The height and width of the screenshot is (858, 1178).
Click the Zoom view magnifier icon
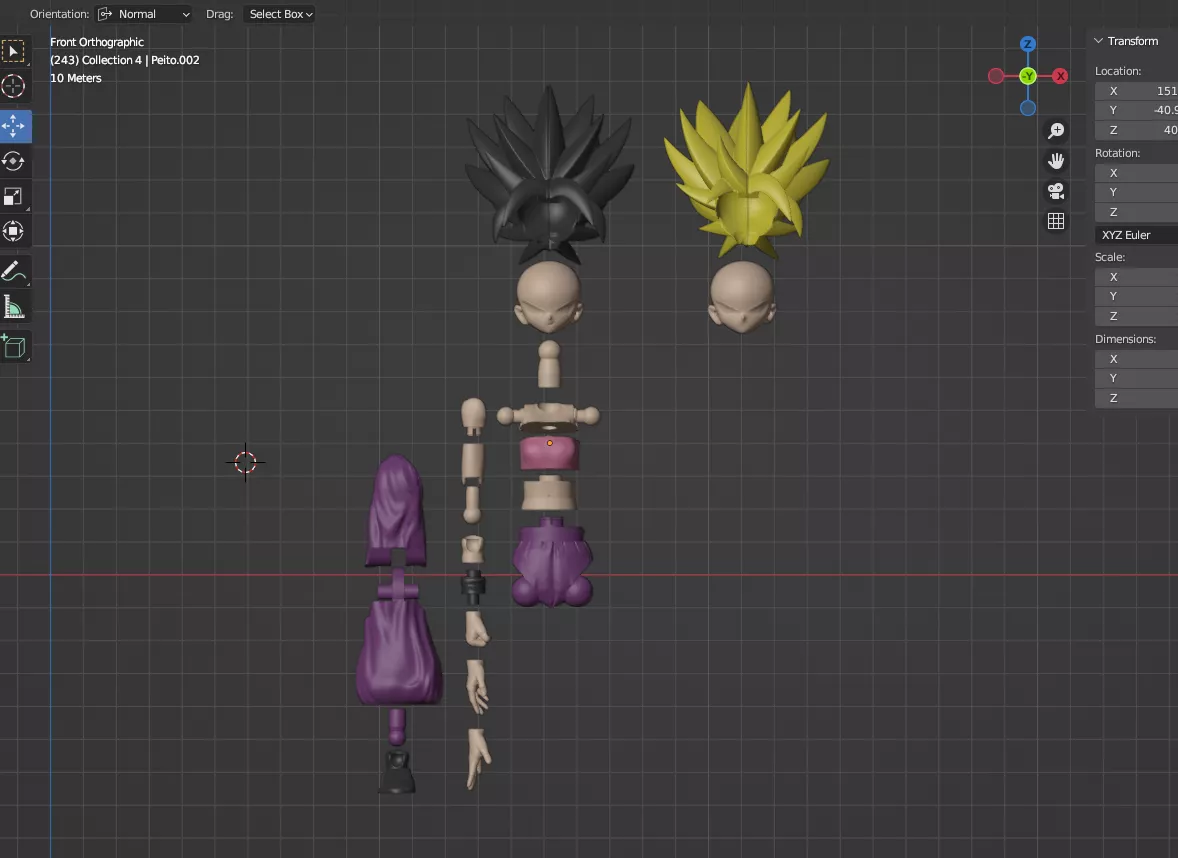(x=1056, y=131)
